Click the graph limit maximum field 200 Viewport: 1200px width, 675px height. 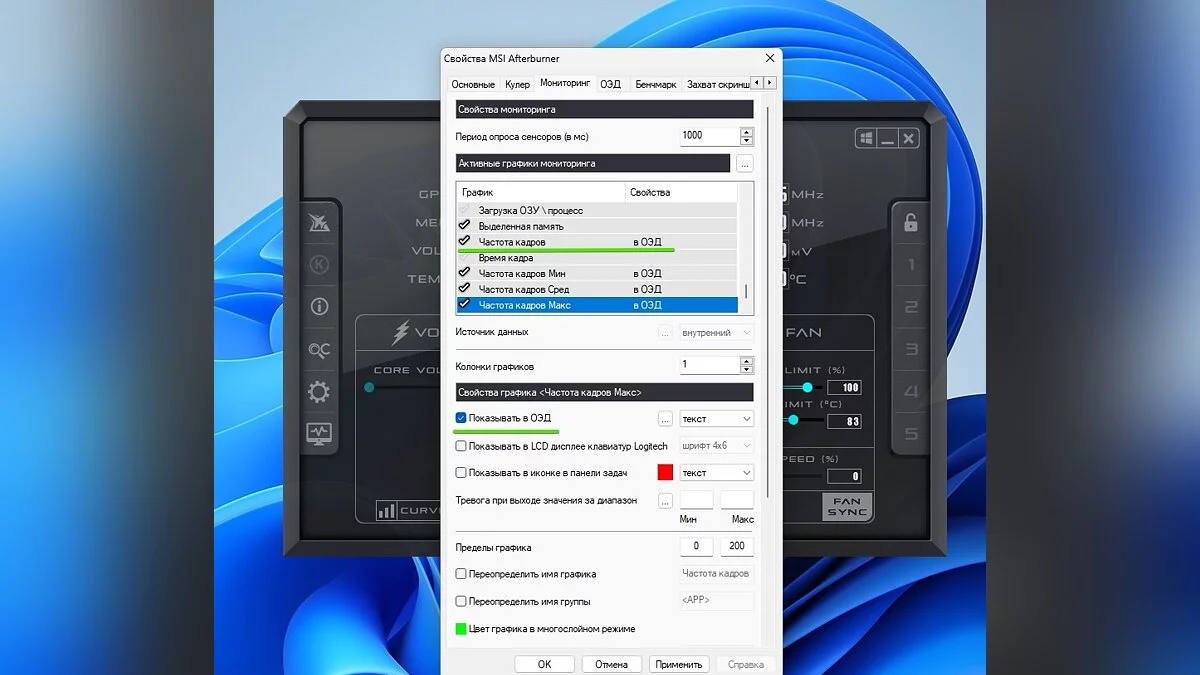[x=737, y=547]
